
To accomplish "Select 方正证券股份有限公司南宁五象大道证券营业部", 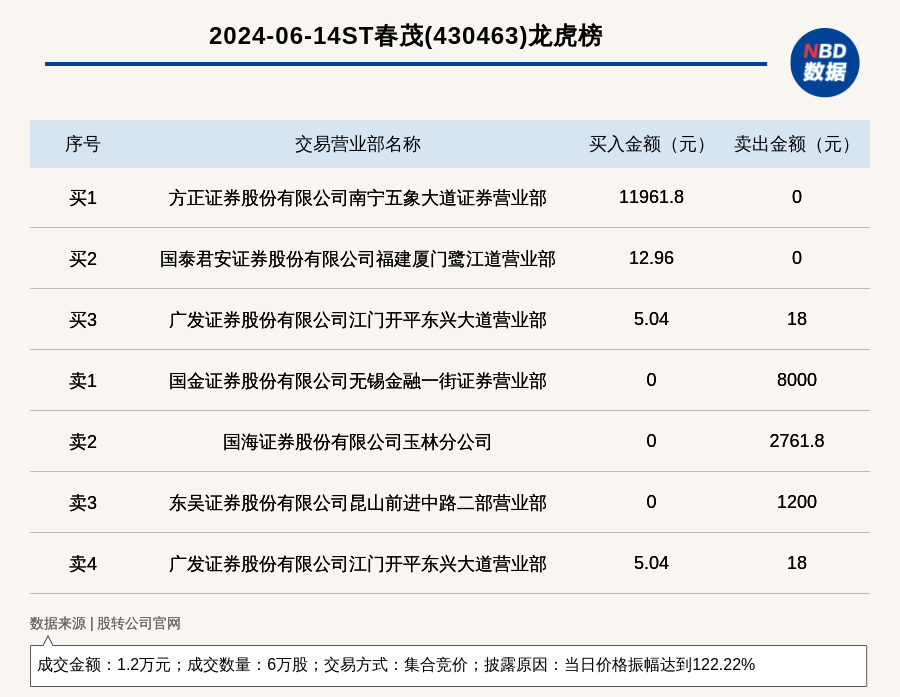I will pos(358,198).
